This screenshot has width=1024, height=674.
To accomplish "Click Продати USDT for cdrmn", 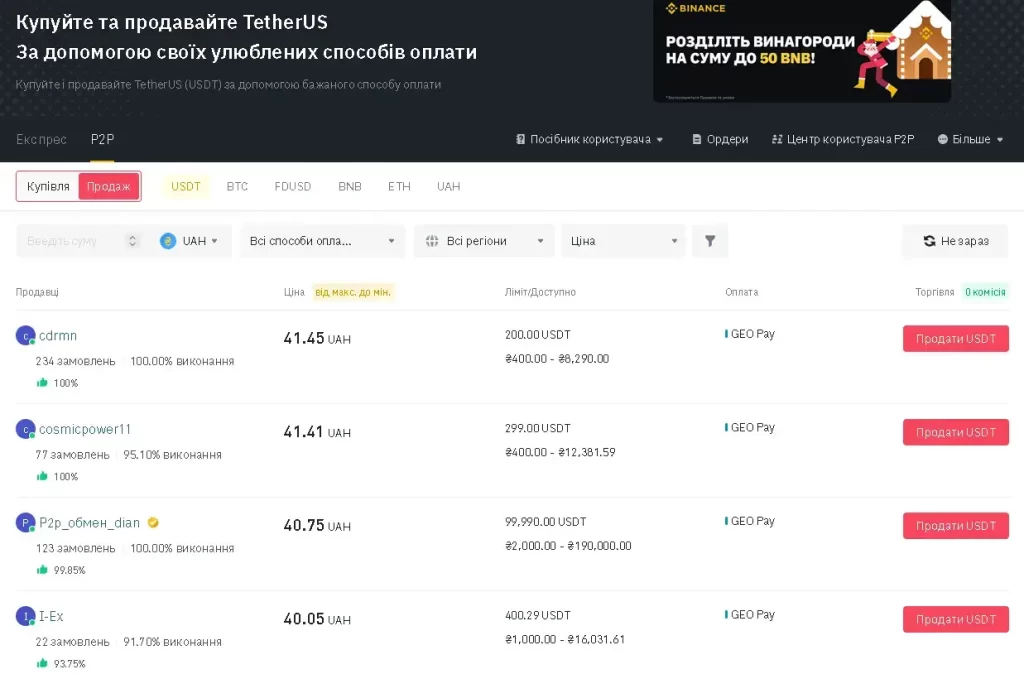I will point(955,339).
